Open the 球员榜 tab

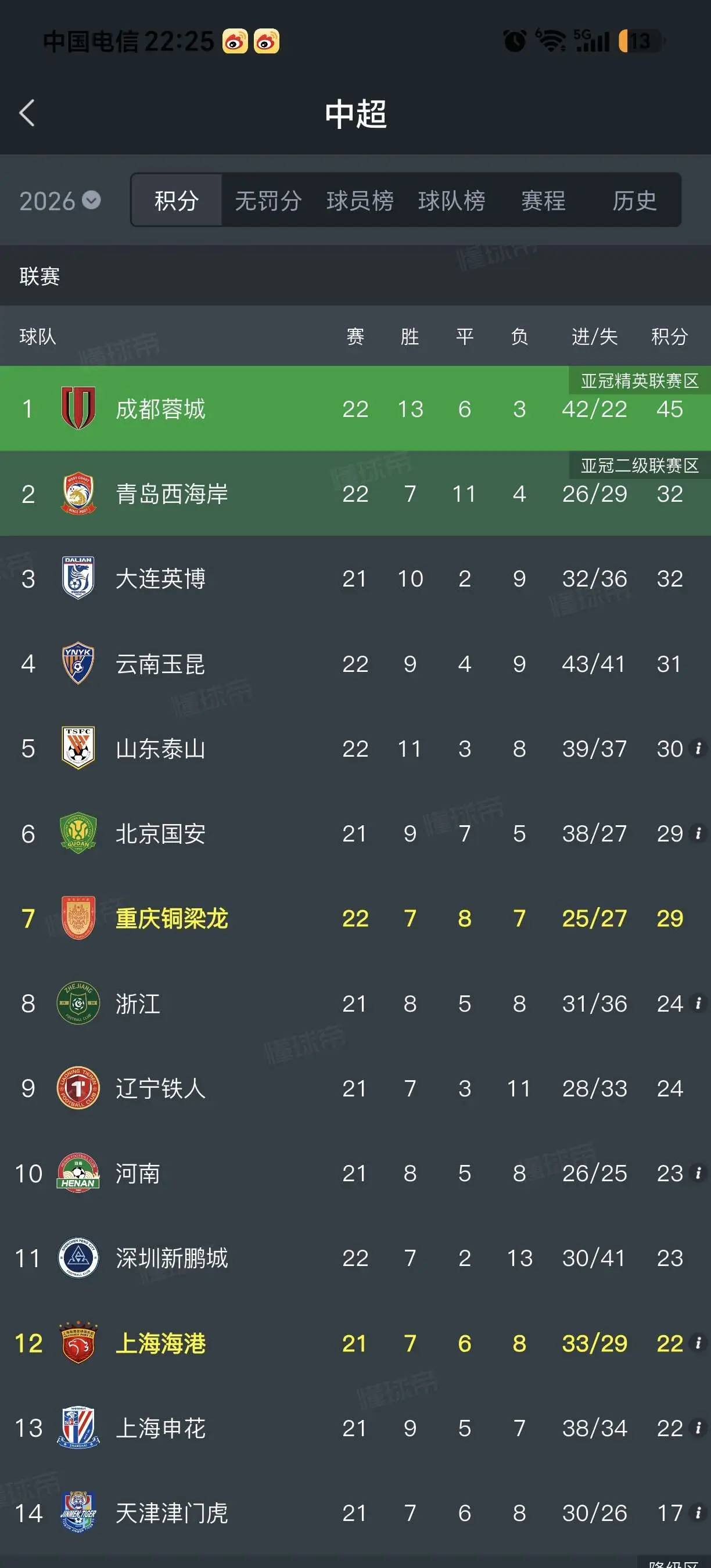click(360, 200)
